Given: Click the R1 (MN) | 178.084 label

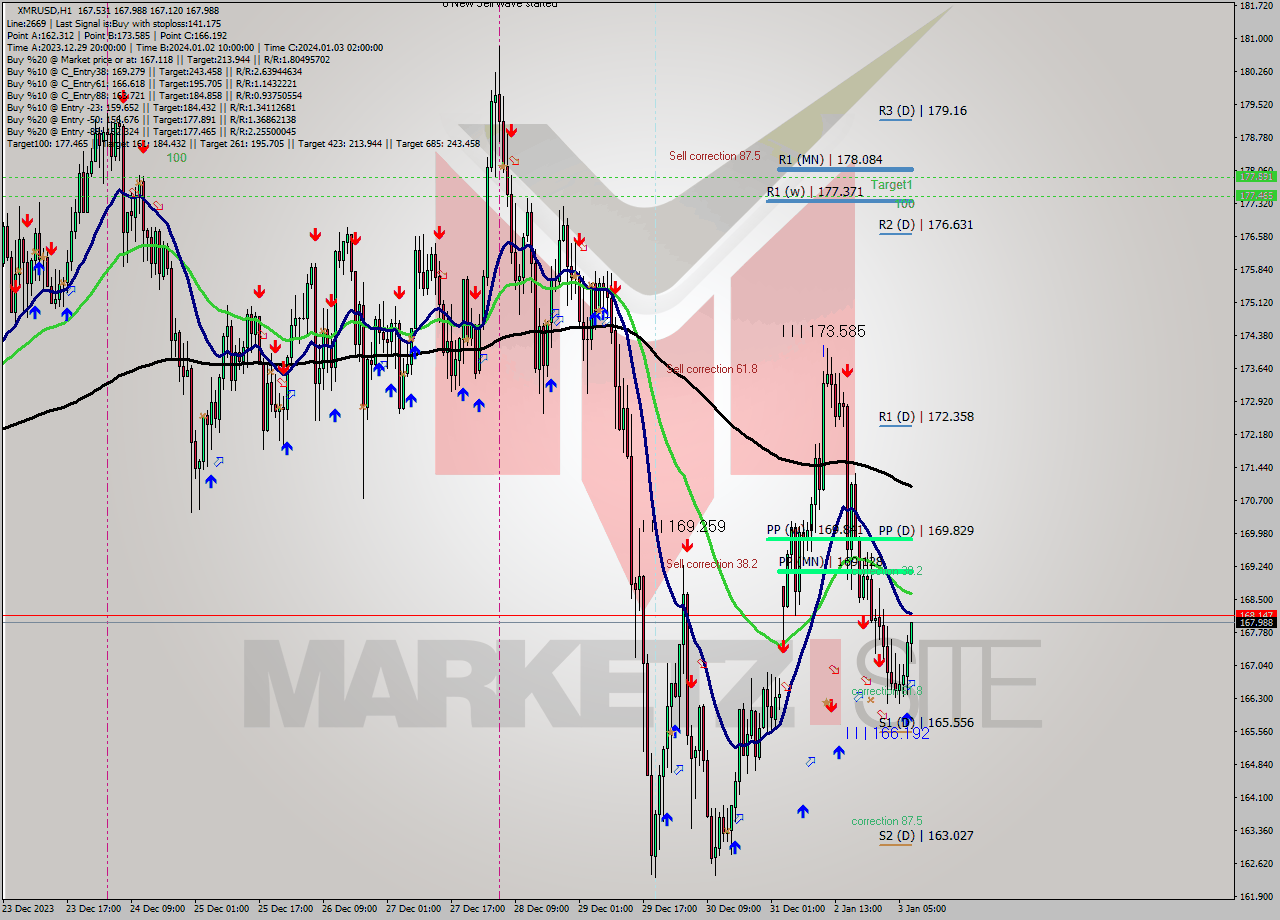Looking at the screenshot, I should coord(831,159).
